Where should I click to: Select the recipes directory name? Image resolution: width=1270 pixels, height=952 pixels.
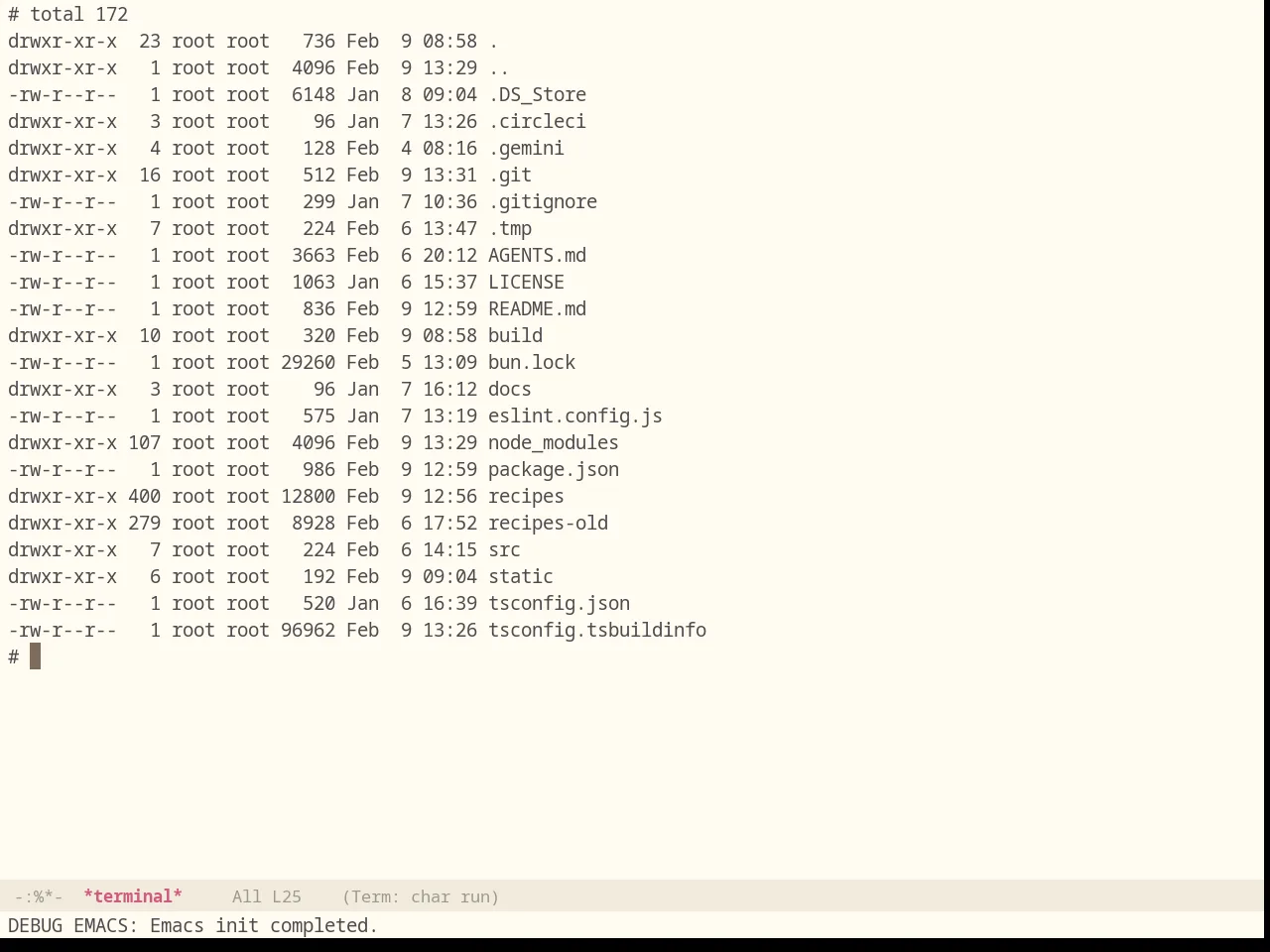pyautogui.click(x=526, y=496)
